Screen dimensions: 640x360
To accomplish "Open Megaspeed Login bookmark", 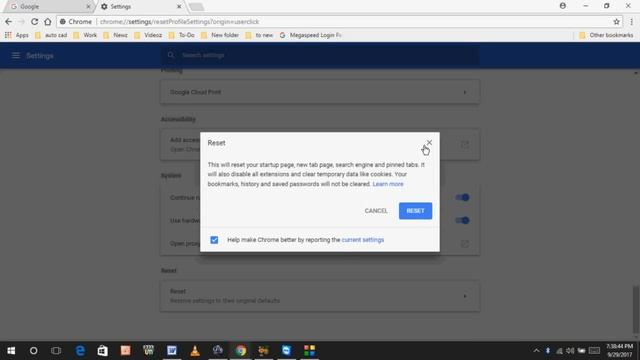I will coord(311,35).
